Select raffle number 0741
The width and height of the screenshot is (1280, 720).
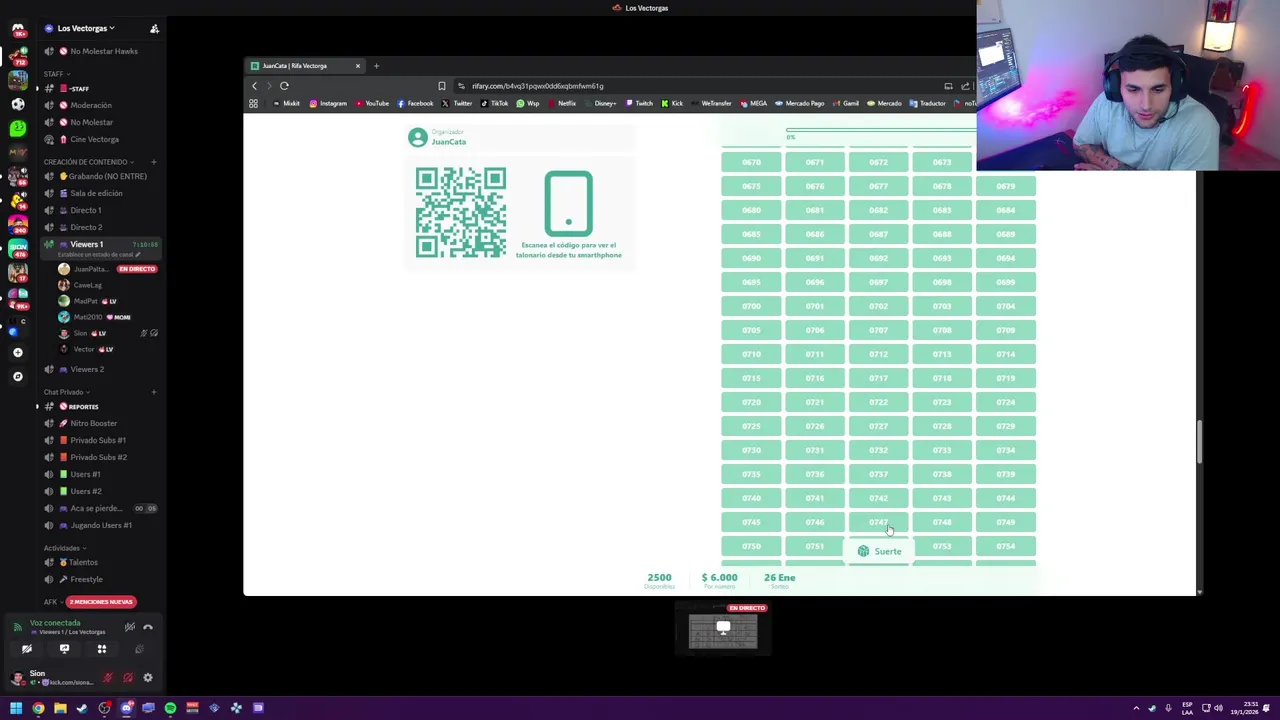coord(815,498)
